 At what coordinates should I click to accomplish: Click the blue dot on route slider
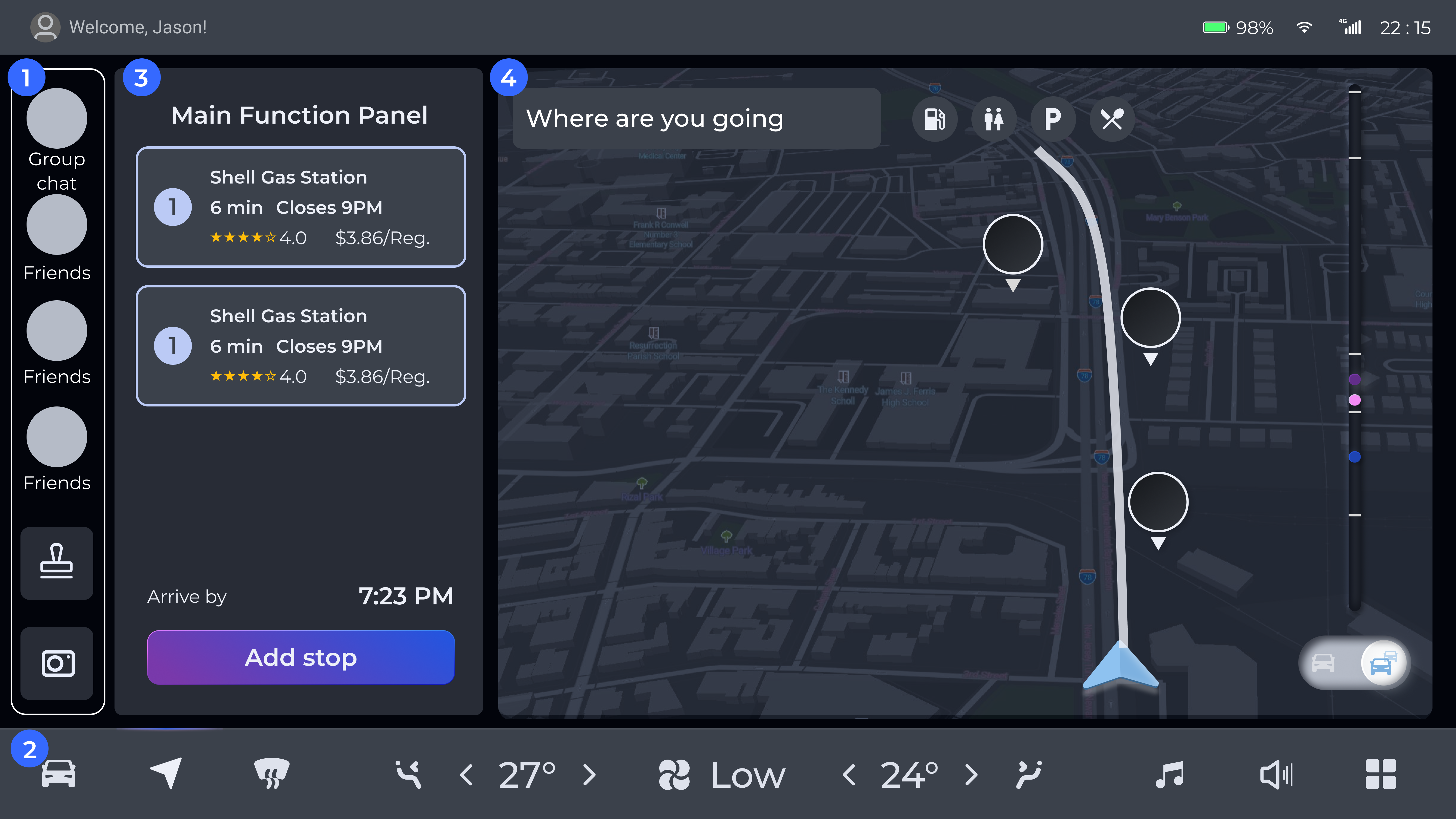pyautogui.click(x=1354, y=457)
